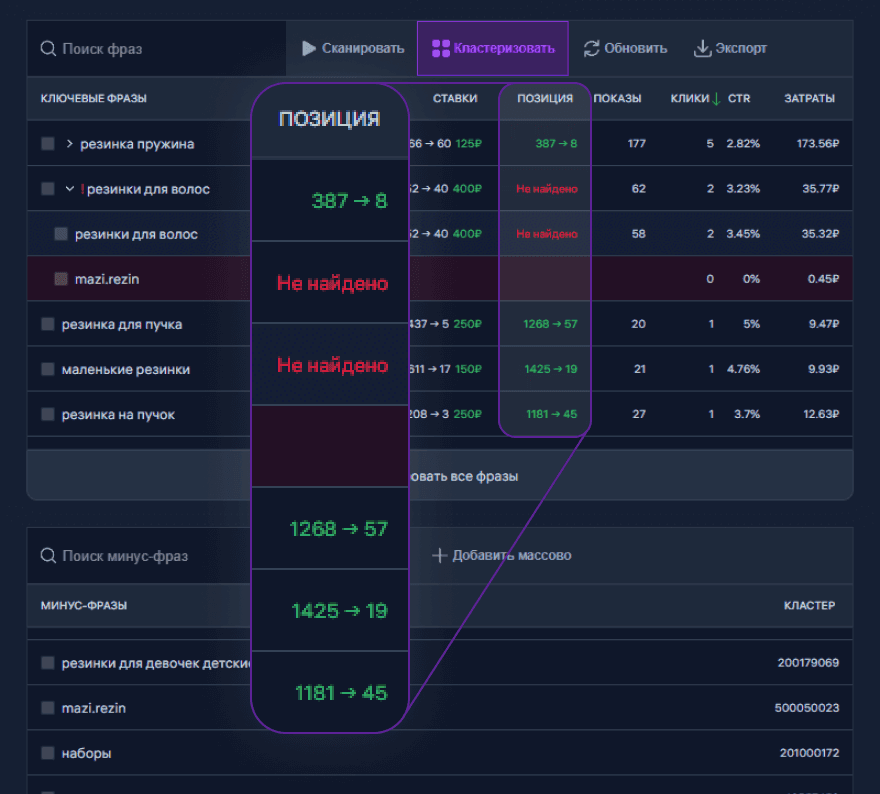
Task: Click the plus icon by Добавить массово
Action: [x=439, y=555]
